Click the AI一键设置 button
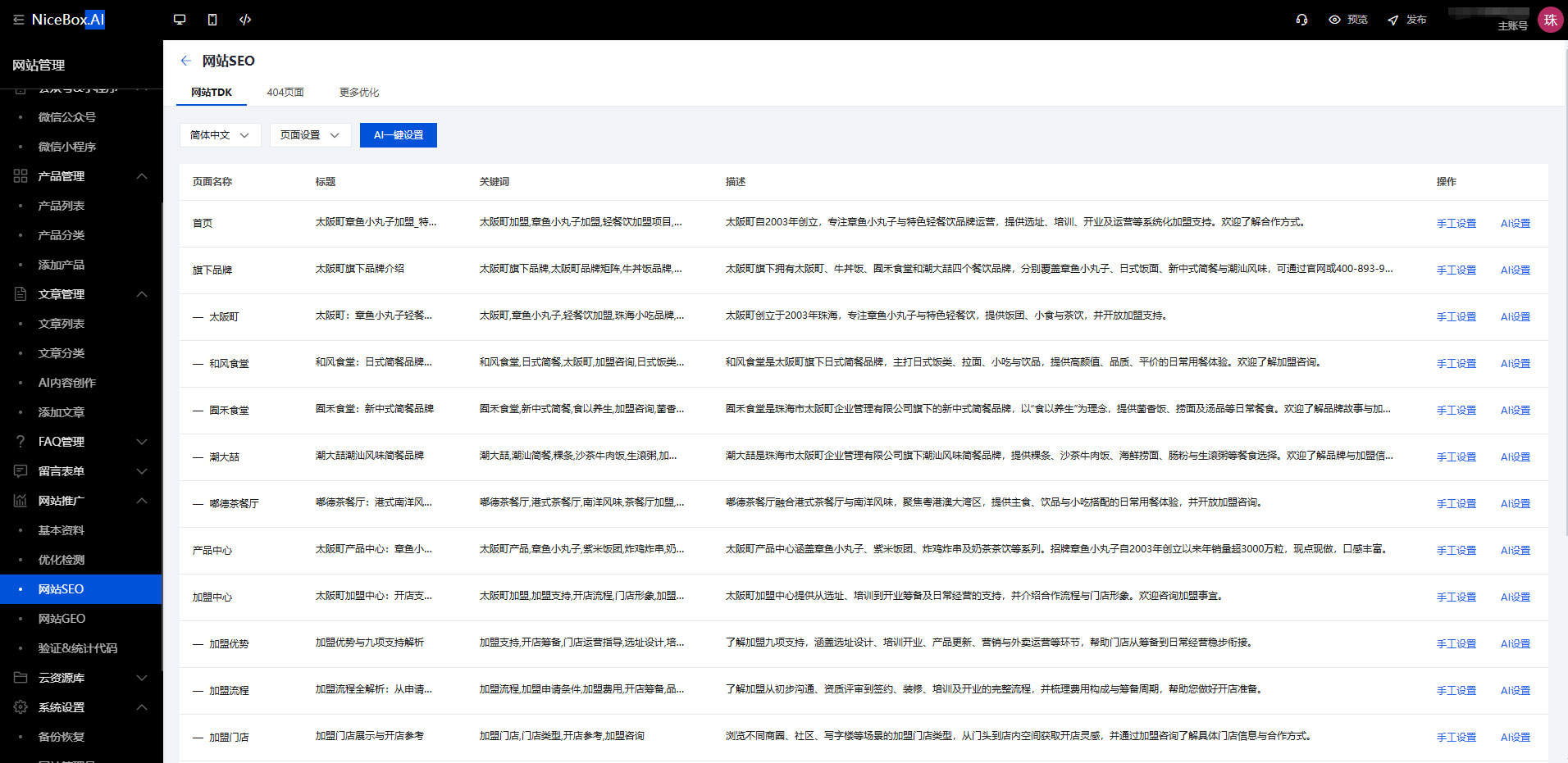 pyautogui.click(x=399, y=135)
